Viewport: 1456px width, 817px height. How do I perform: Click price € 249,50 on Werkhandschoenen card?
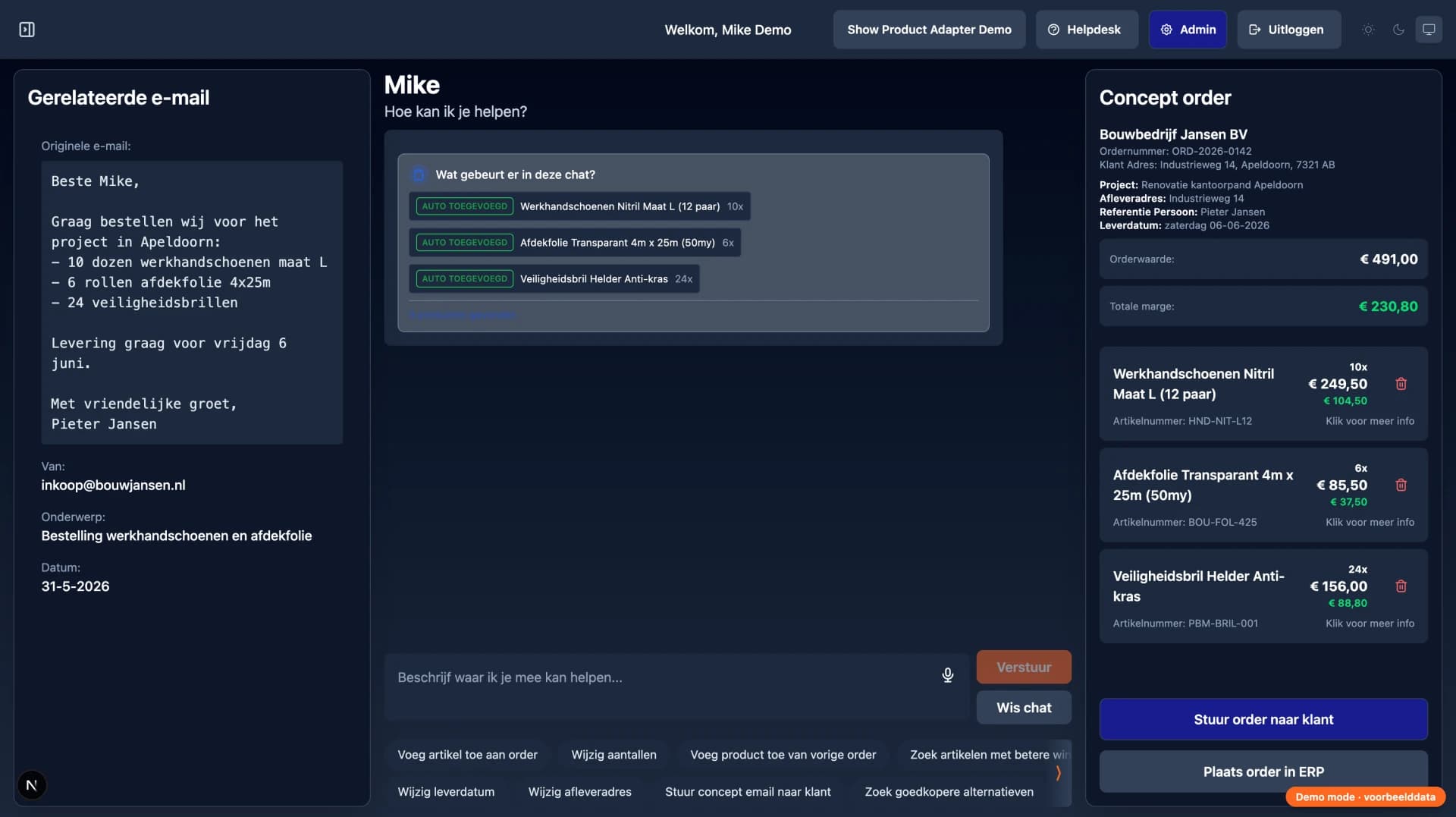coord(1338,384)
